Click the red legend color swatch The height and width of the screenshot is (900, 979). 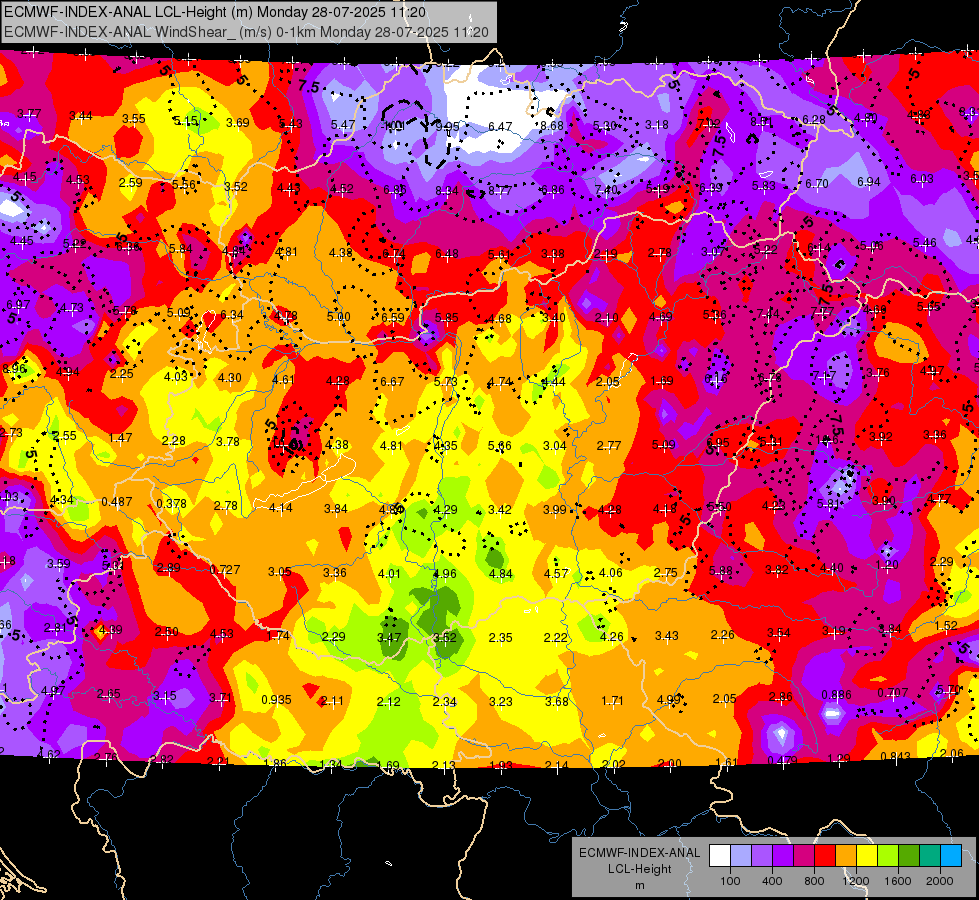click(825, 855)
